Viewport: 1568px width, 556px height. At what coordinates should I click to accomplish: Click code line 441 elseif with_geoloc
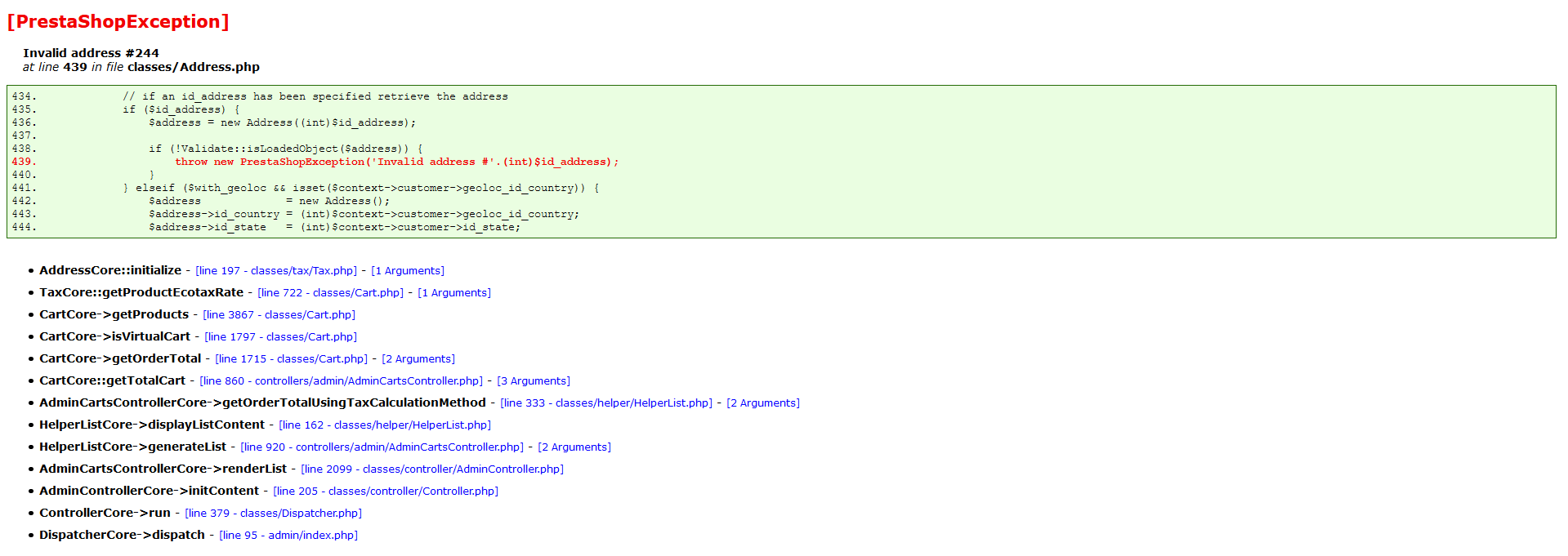(361, 188)
